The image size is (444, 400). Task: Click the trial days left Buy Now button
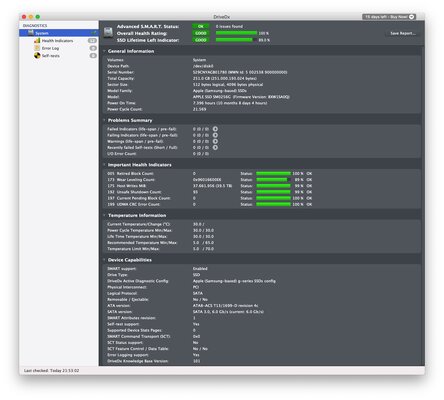tap(389, 17)
